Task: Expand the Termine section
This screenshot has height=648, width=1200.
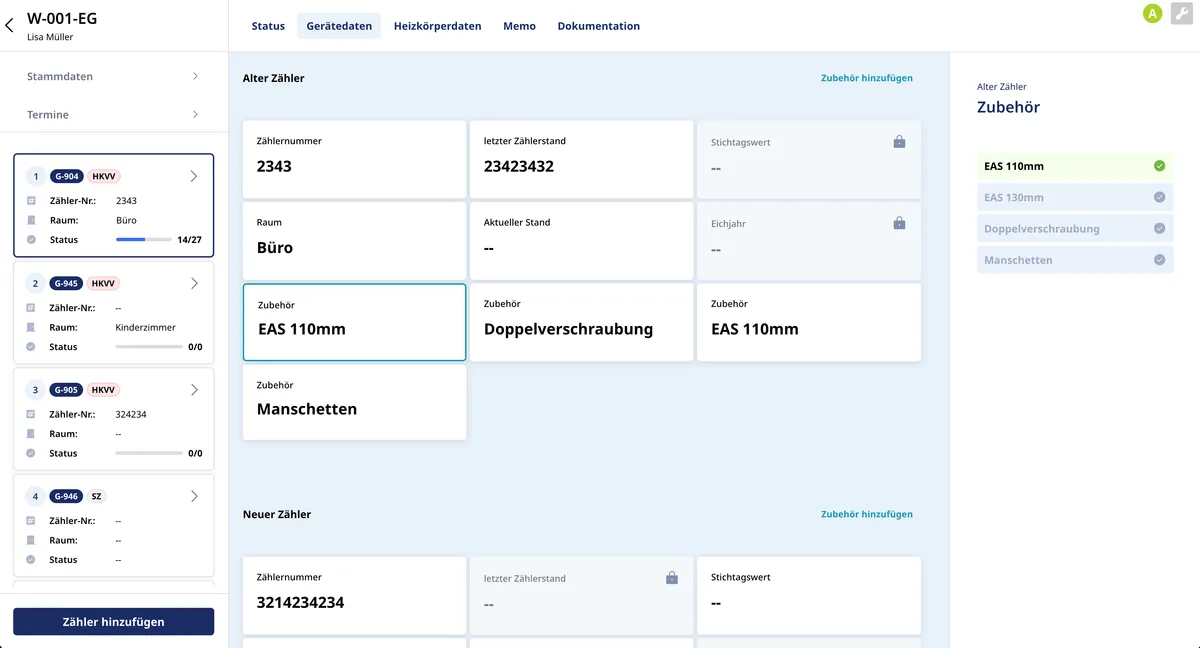Action: (x=113, y=114)
